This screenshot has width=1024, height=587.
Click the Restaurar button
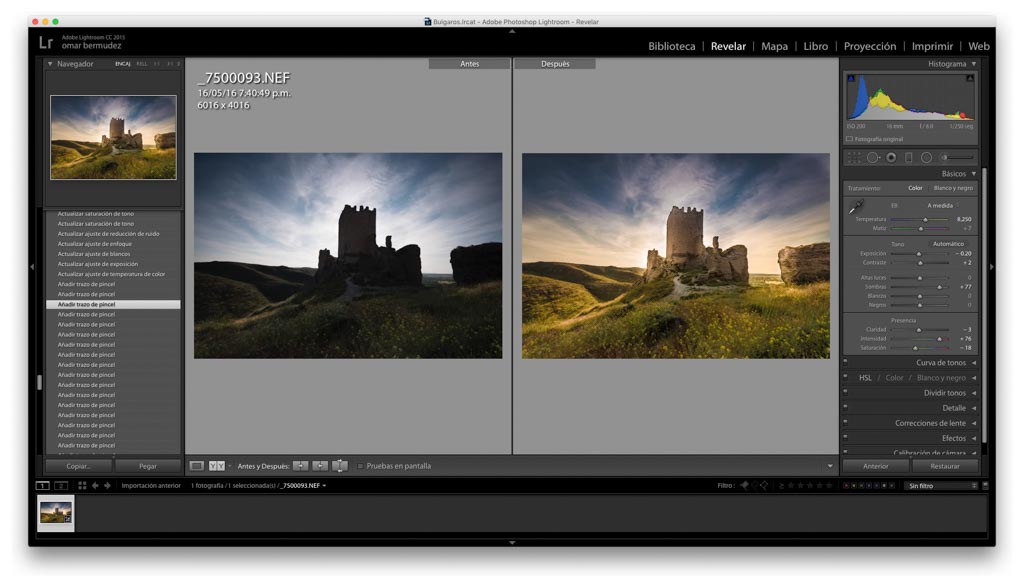pyautogui.click(x=944, y=466)
